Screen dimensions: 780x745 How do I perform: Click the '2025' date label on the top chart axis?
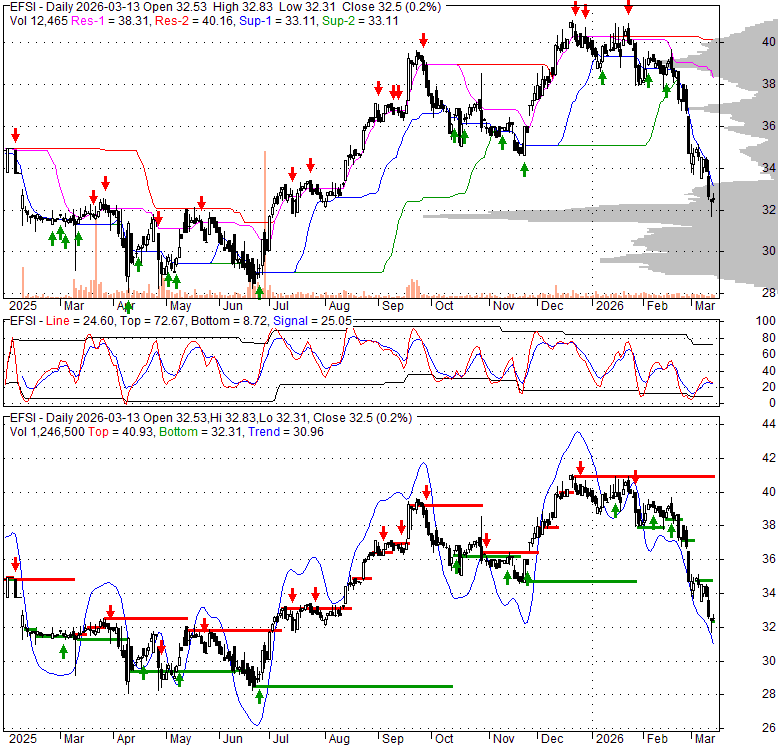pos(23,306)
